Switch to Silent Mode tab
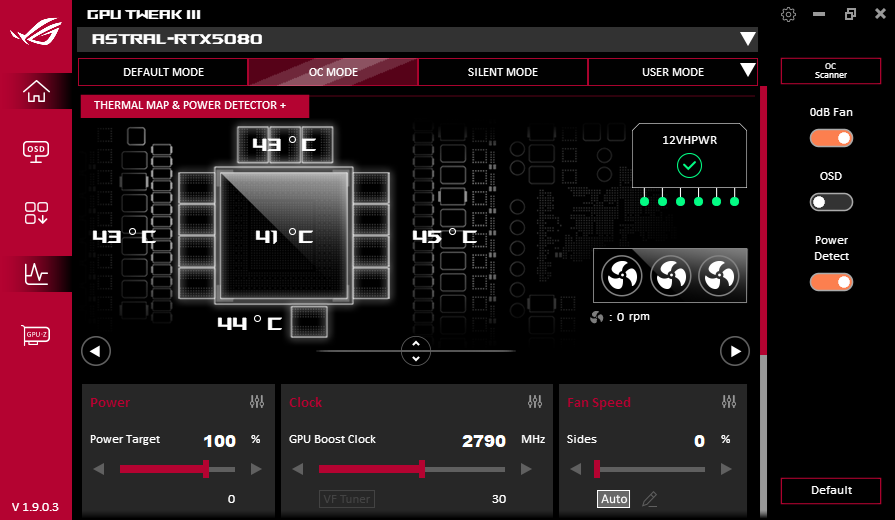 [503, 72]
